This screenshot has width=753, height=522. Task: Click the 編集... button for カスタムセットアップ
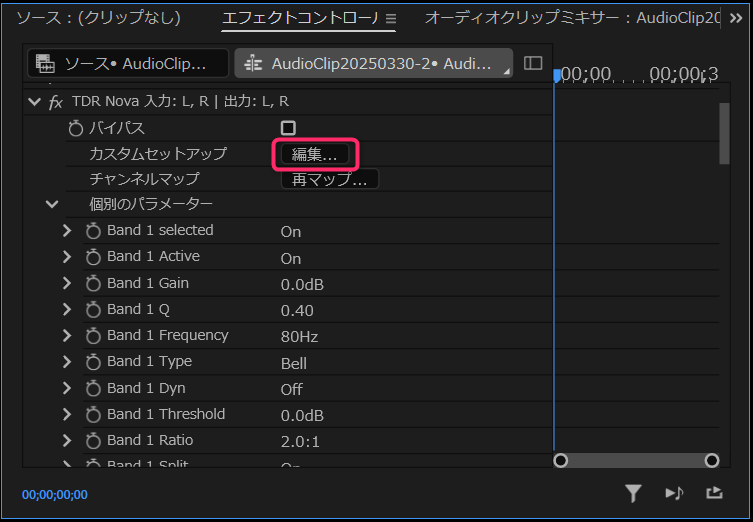click(315, 154)
